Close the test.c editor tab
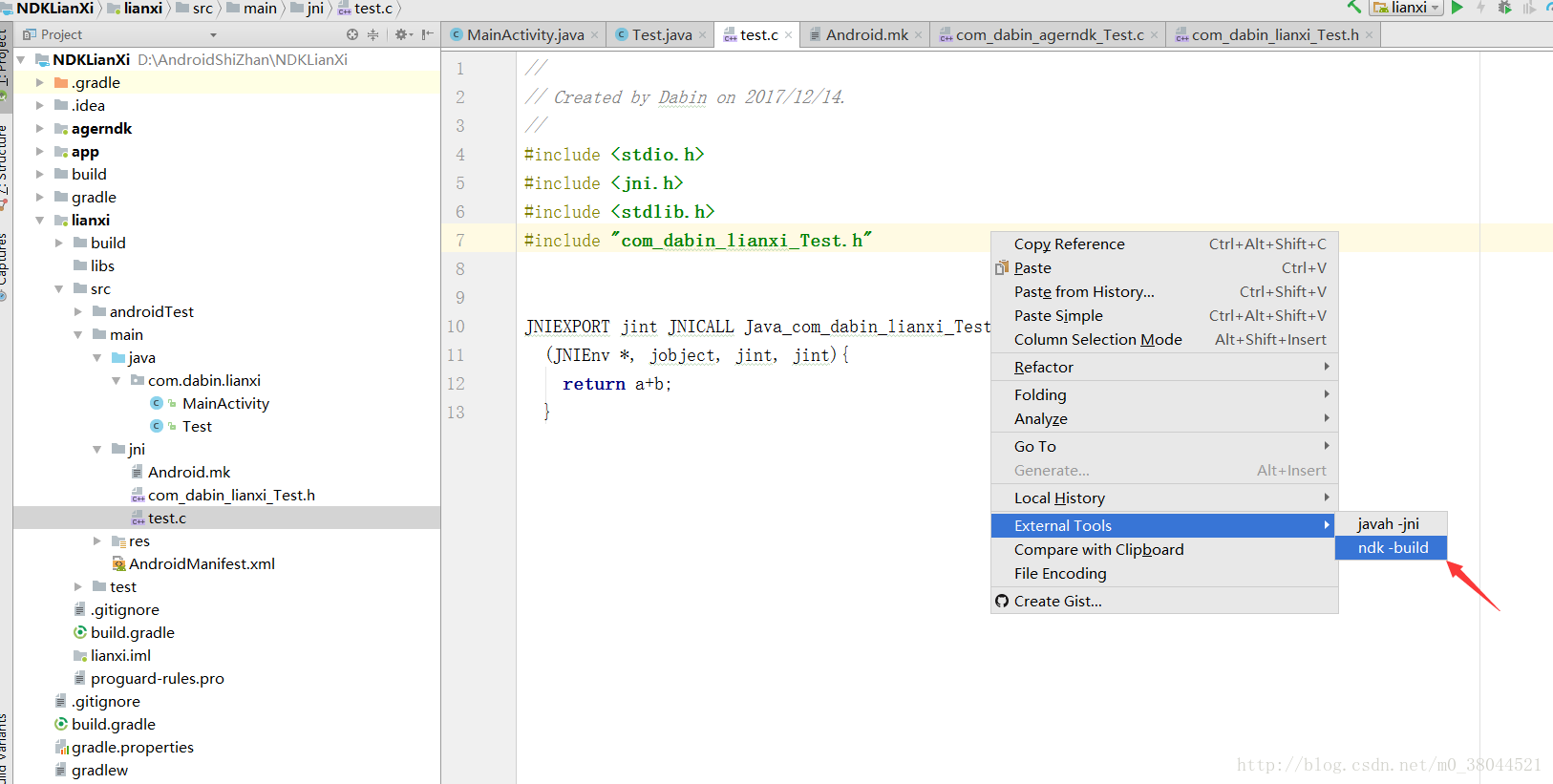The height and width of the screenshot is (784, 1553). [788, 35]
